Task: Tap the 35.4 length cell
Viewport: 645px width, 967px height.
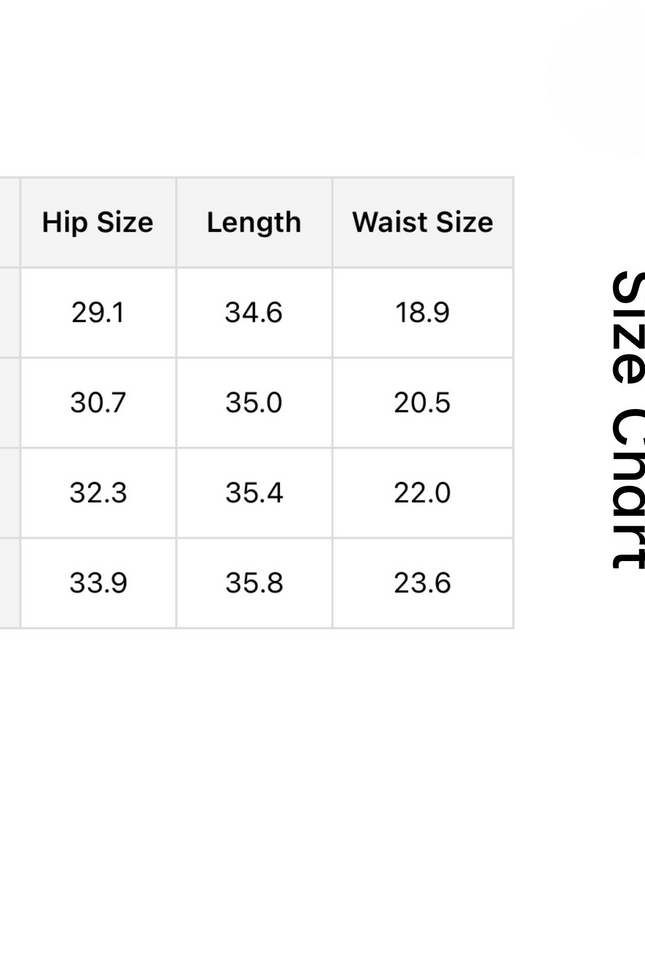Action: click(x=254, y=492)
